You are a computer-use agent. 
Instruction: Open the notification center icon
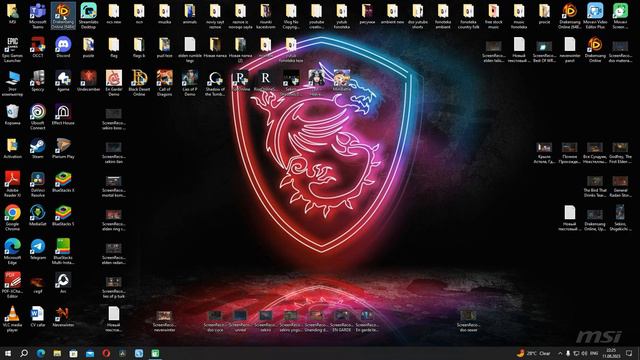[x=629, y=353]
